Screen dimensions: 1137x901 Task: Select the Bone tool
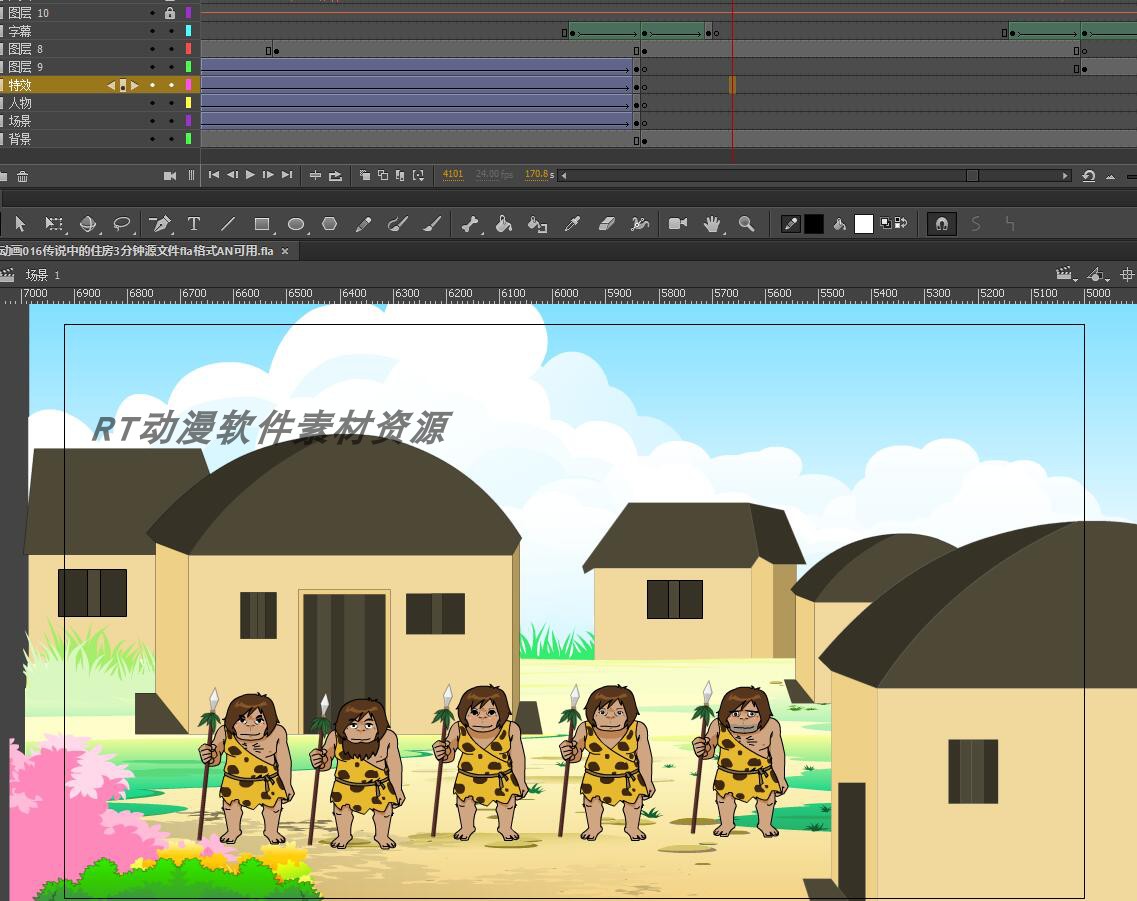[469, 224]
